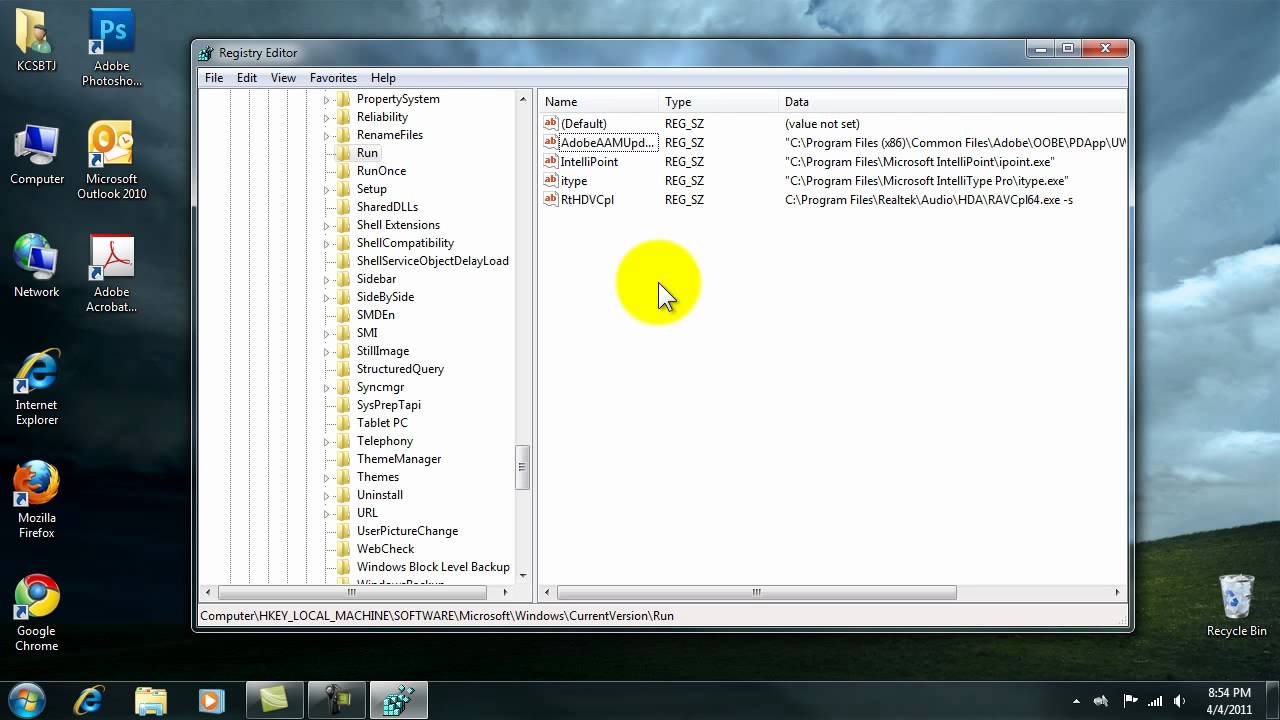The width and height of the screenshot is (1280, 720).
Task: Expand the Syncmgr tree node
Action: 326,387
